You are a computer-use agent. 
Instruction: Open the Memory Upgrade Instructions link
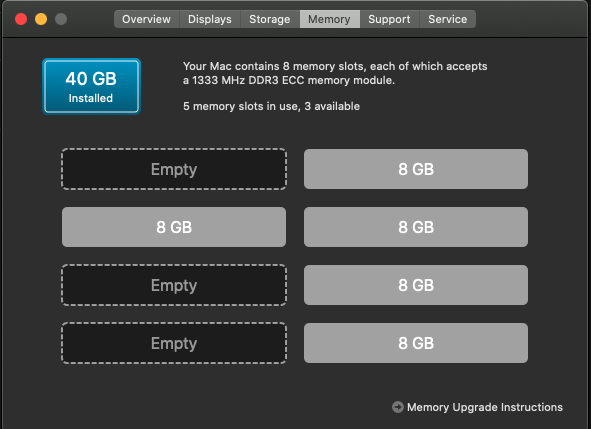pos(485,407)
